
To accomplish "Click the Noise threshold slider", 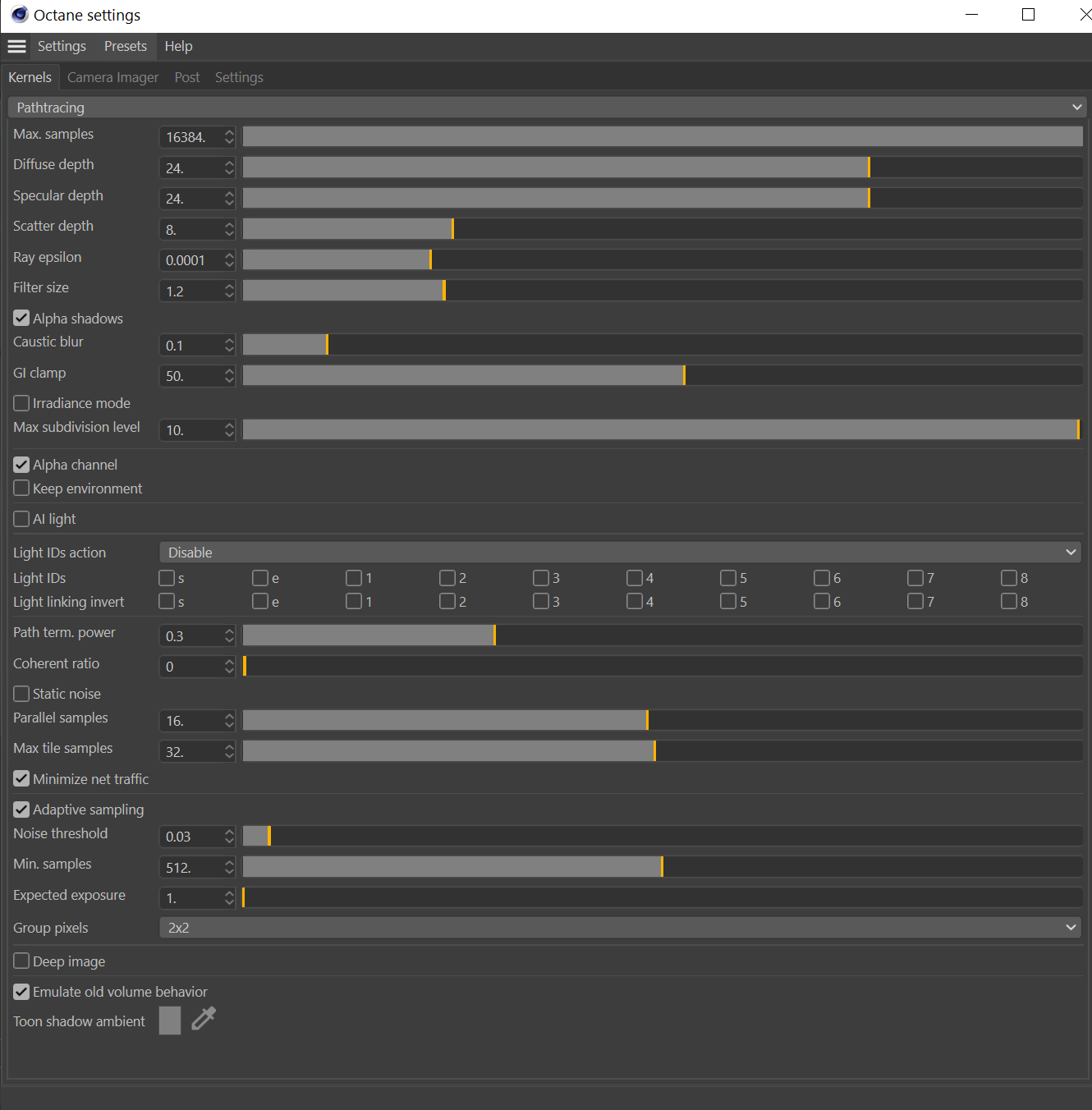I will (663, 836).
